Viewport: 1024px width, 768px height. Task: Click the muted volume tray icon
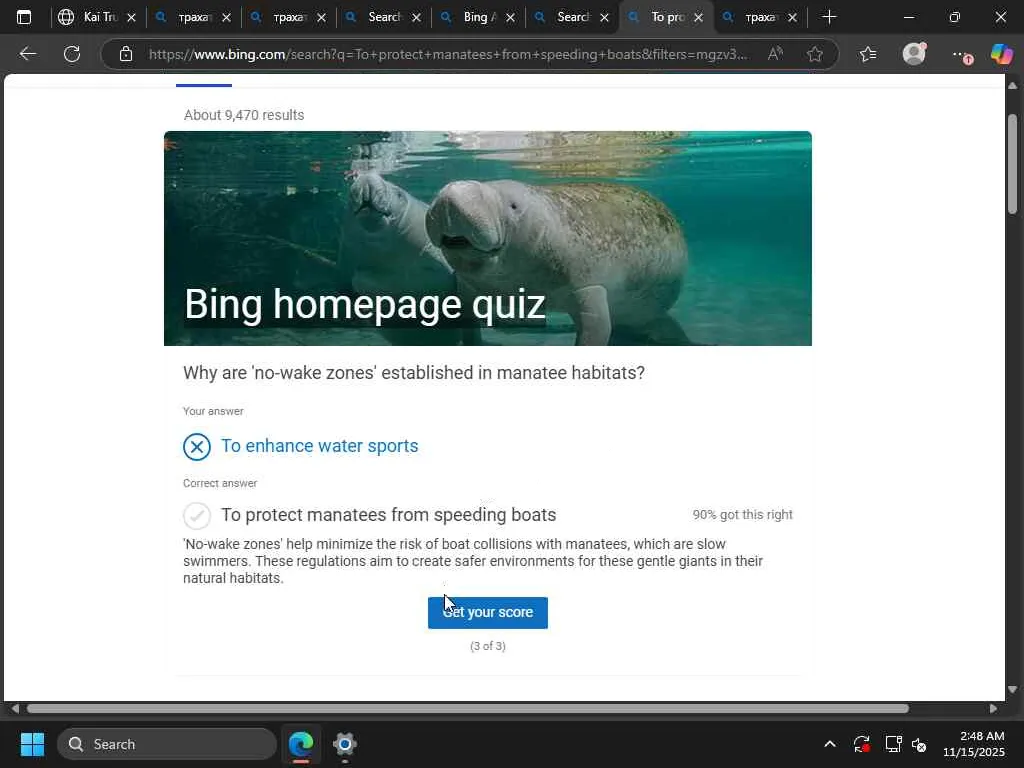click(920, 744)
